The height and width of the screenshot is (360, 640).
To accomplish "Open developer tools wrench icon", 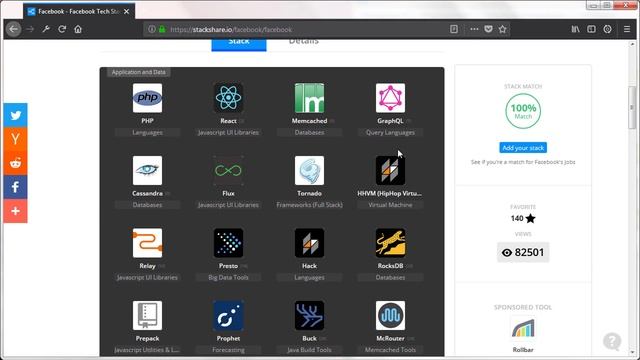I will (46, 29).
